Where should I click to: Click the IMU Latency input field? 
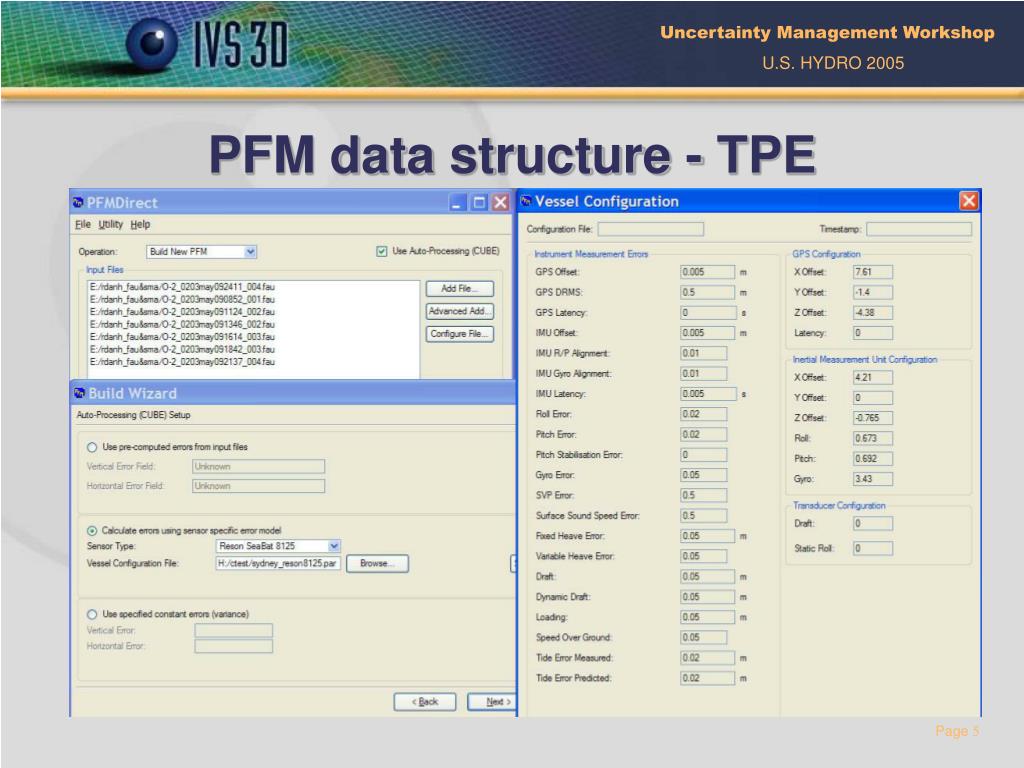point(708,394)
